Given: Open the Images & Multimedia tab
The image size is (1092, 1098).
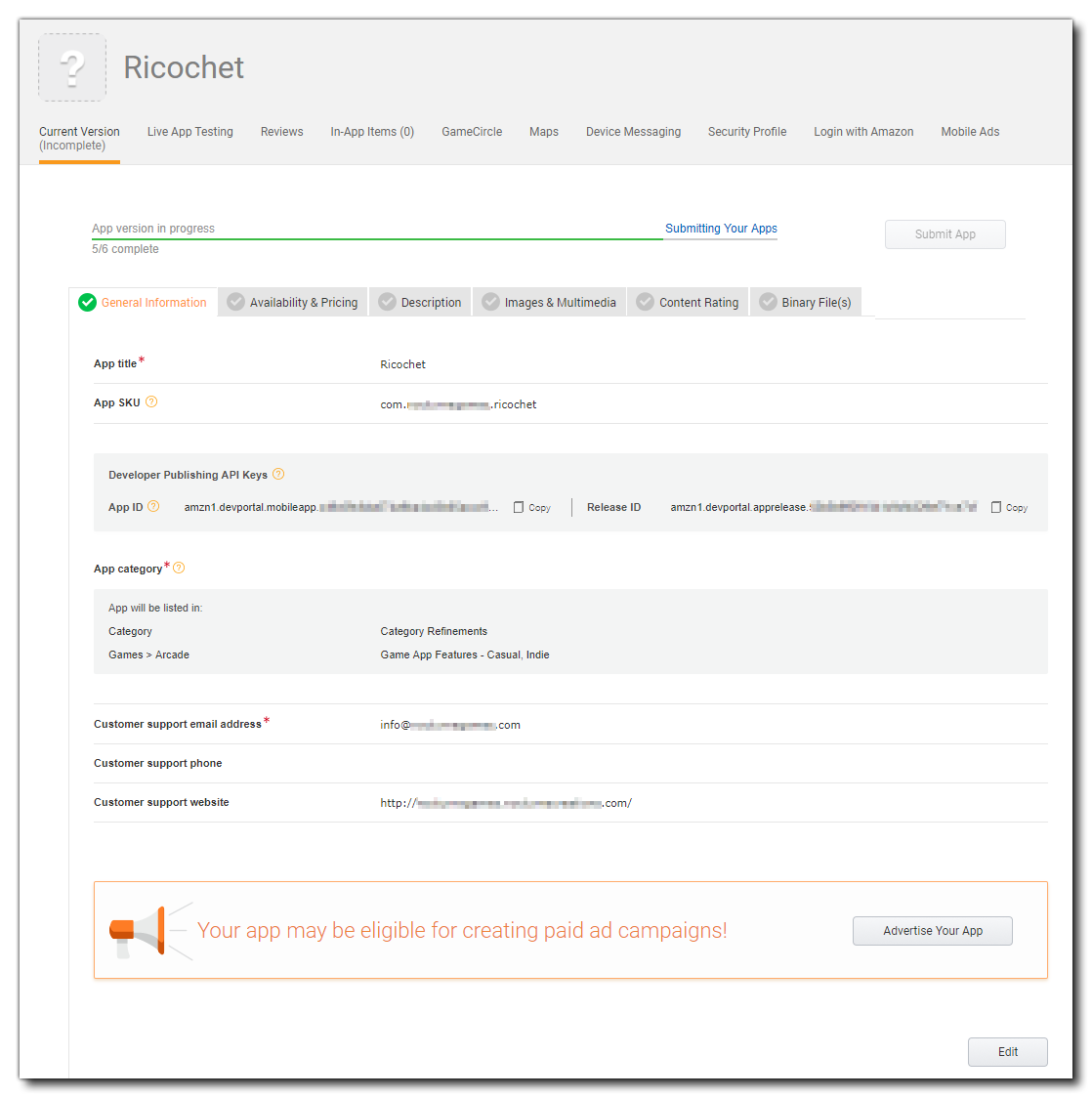Looking at the screenshot, I should point(550,303).
